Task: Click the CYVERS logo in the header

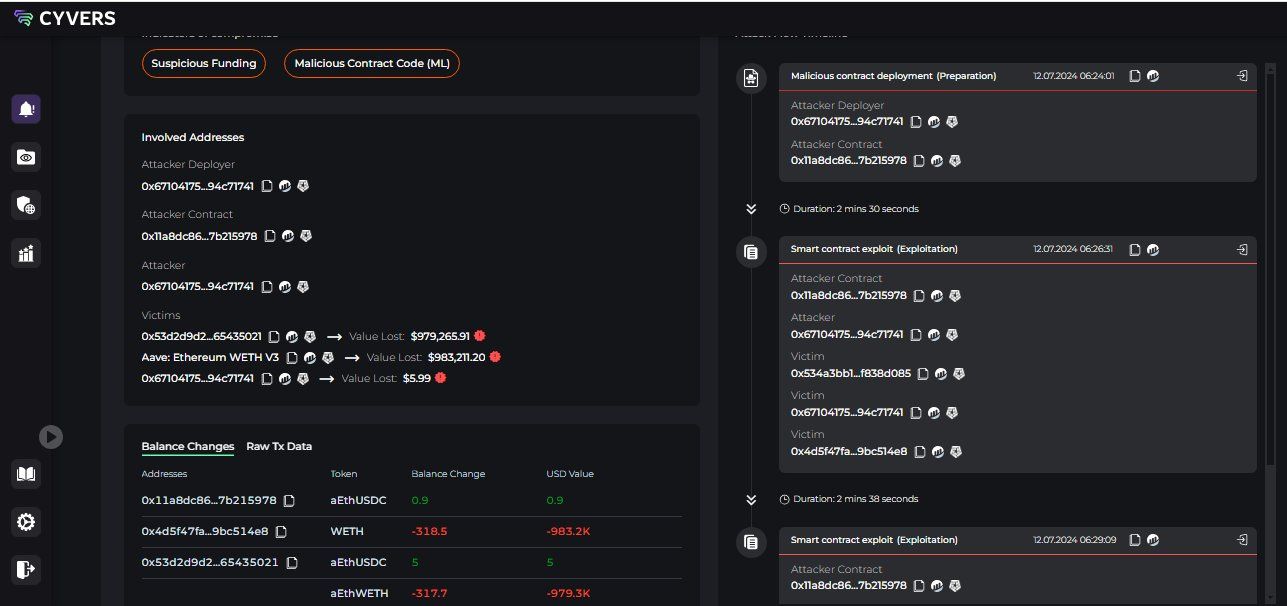Action: click(65, 18)
